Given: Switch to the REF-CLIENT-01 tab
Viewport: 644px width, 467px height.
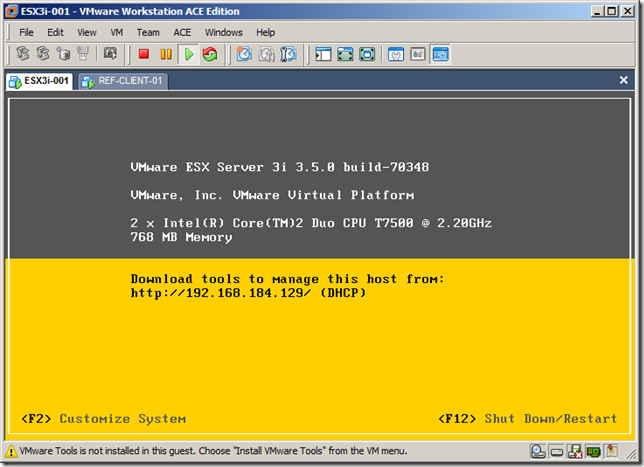Looking at the screenshot, I should [x=123, y=80].
